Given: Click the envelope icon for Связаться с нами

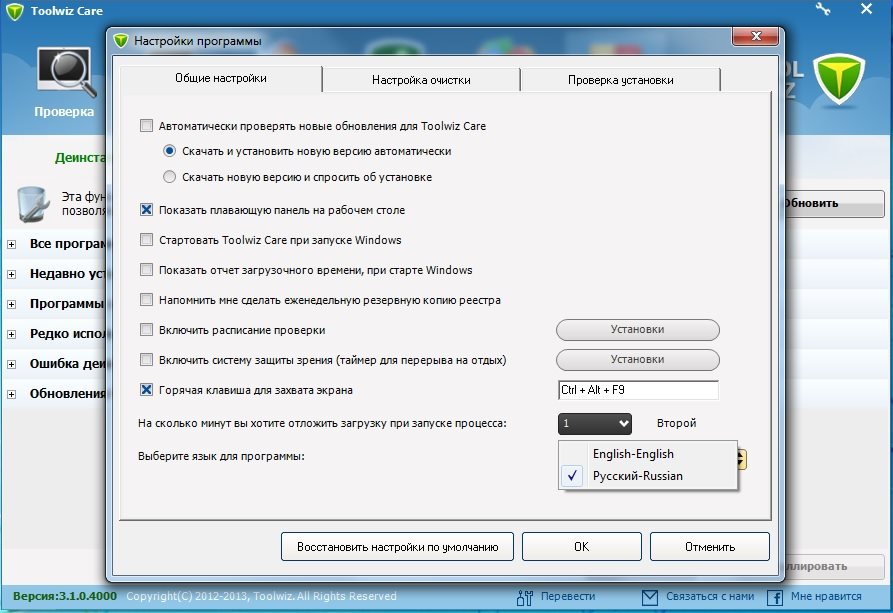Looking at the screenshot, I should click(650, 597).
